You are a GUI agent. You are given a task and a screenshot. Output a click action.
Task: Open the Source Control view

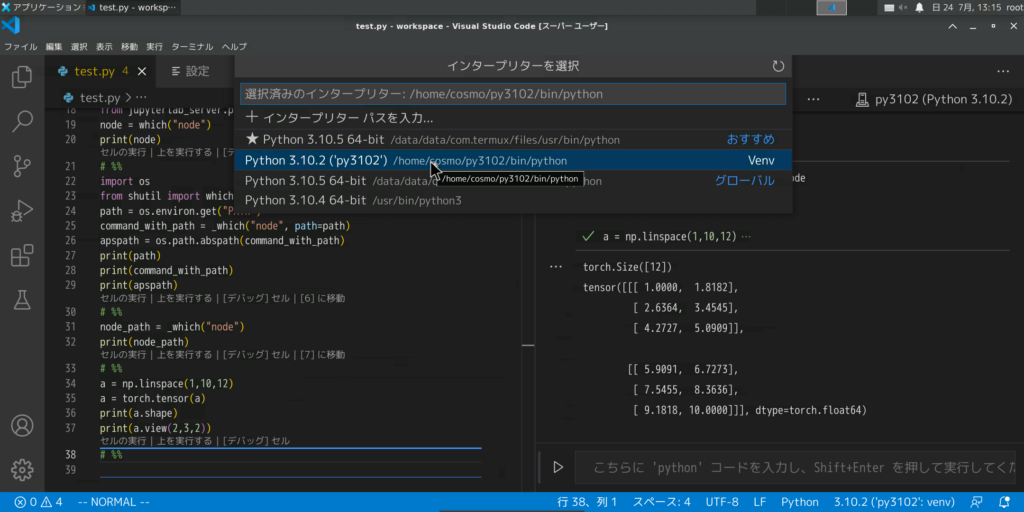[21, 166]
